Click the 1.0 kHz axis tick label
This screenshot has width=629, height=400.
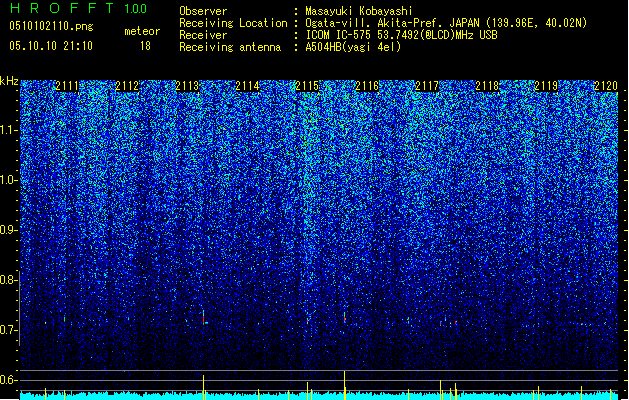[8, 180]
